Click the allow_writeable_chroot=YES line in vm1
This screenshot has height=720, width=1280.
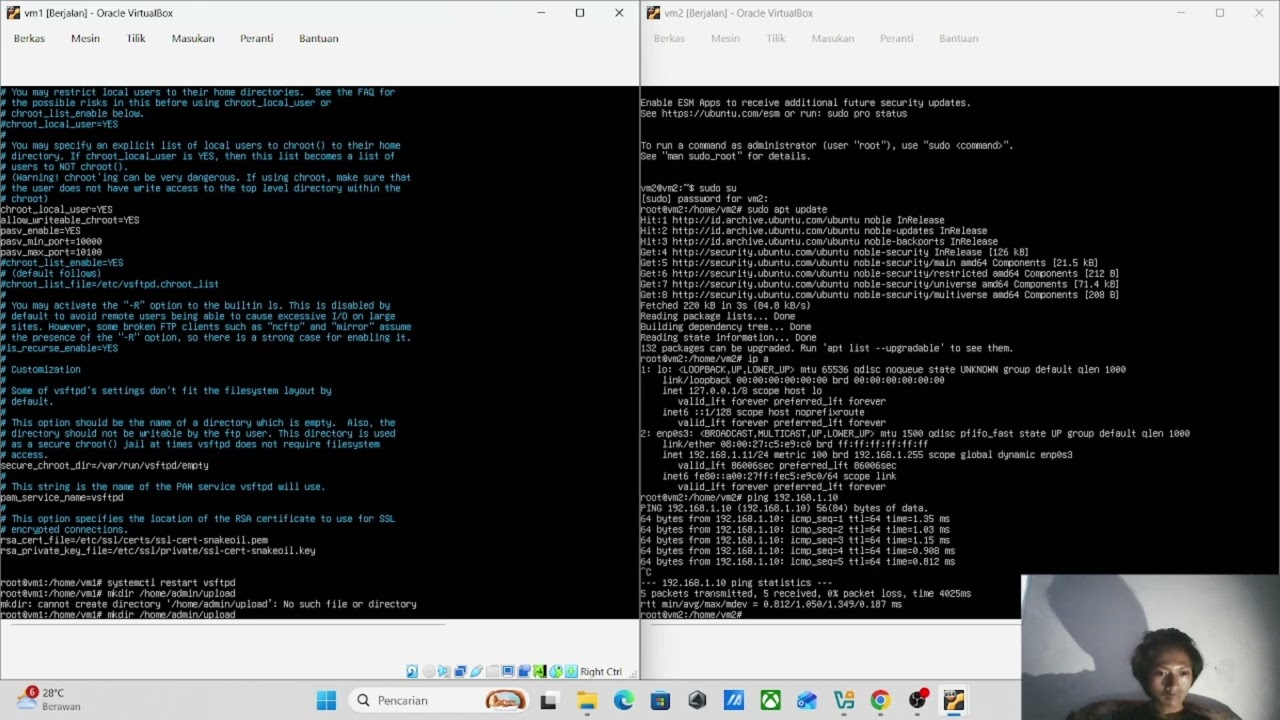[70, 220]
